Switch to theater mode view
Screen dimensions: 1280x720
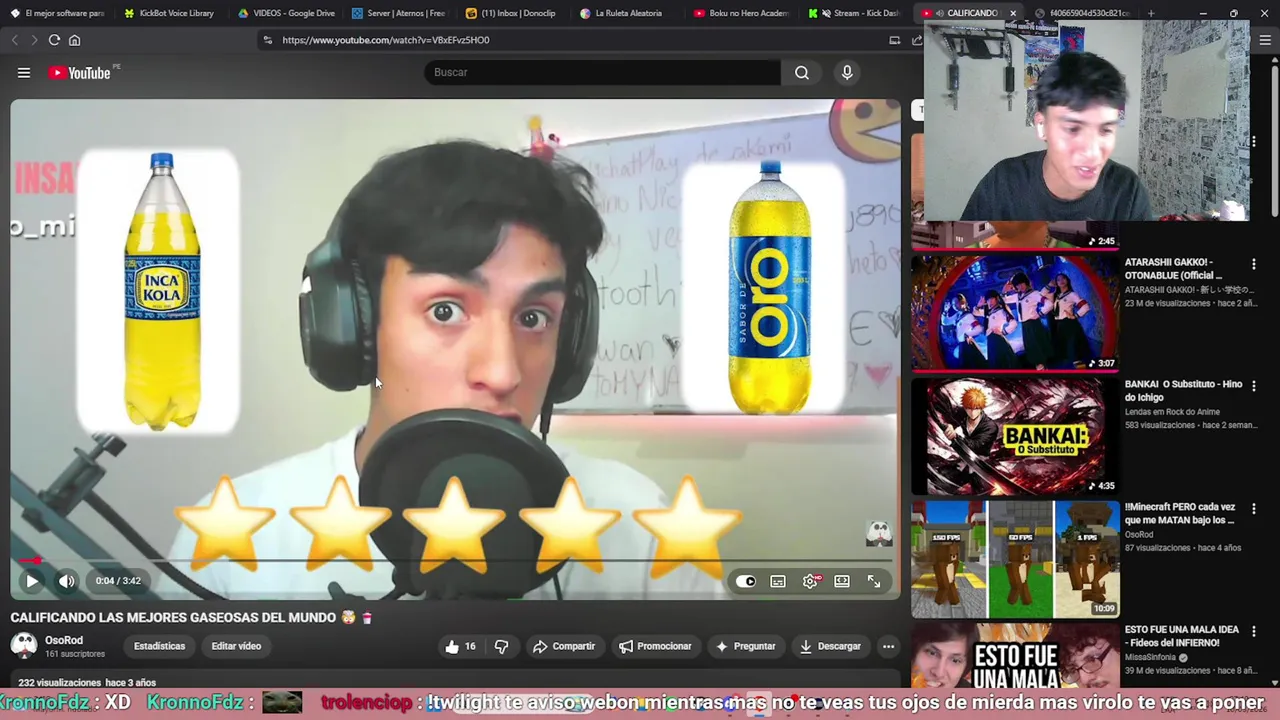pyautogui.click(x=842, y=581)
